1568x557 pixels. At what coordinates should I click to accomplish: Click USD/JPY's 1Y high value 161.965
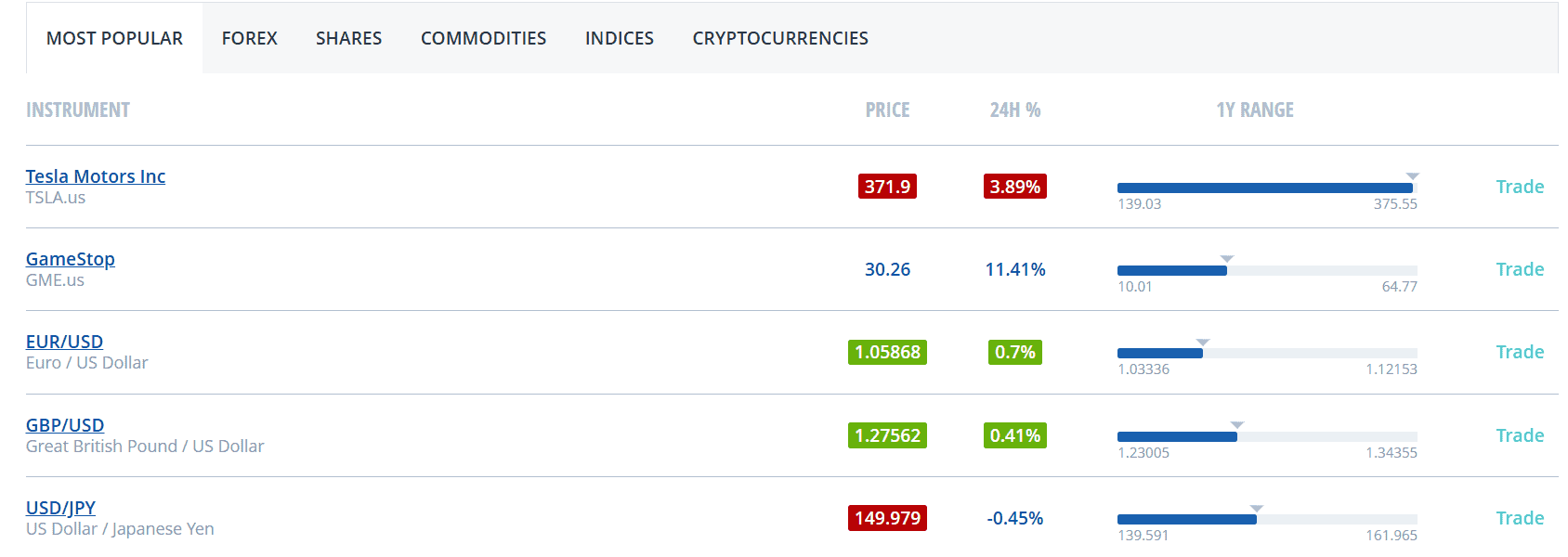pos(1392,536)
